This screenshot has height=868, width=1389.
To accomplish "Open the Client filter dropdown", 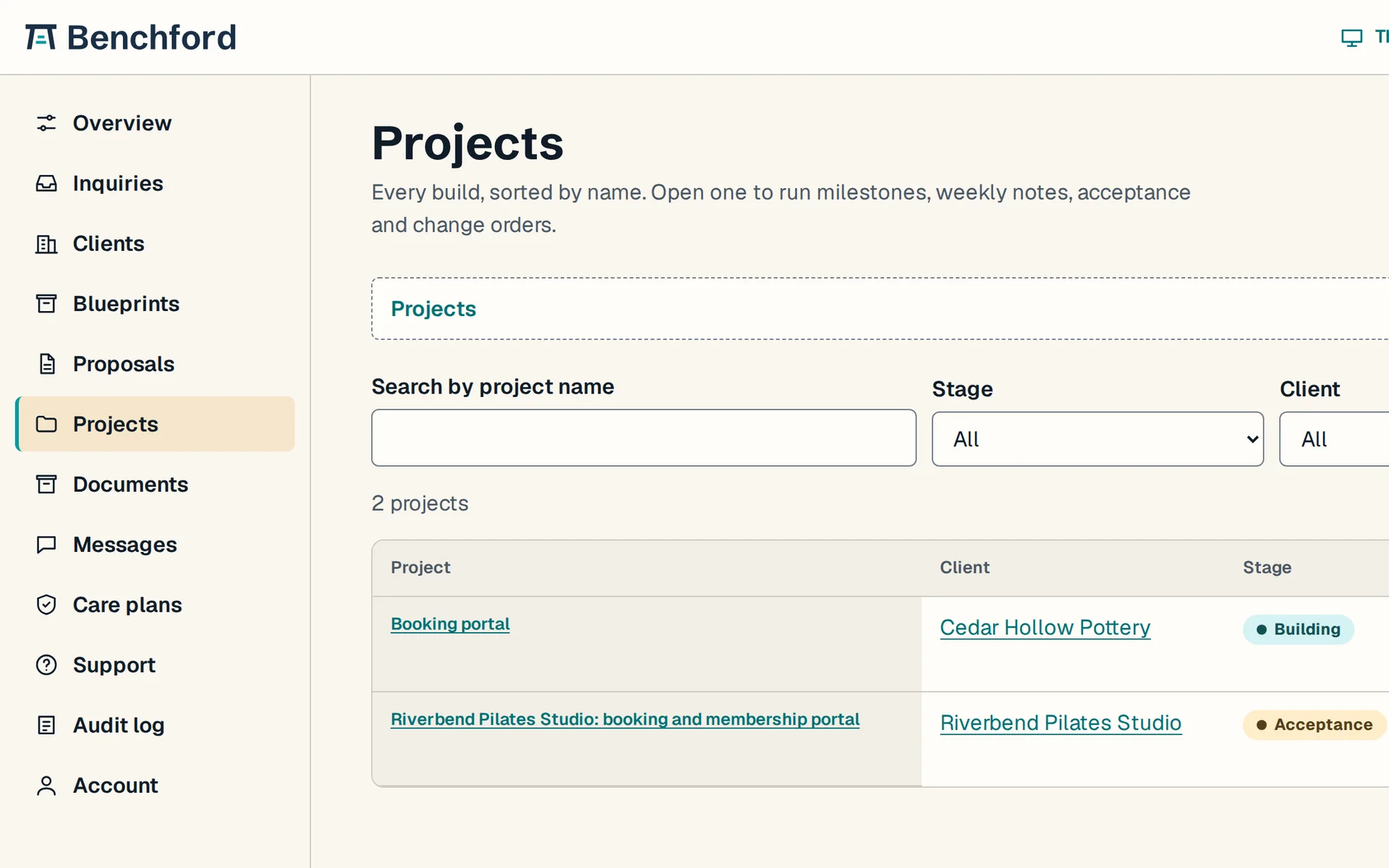I will pyautogui.click(x=1334, y=439).
